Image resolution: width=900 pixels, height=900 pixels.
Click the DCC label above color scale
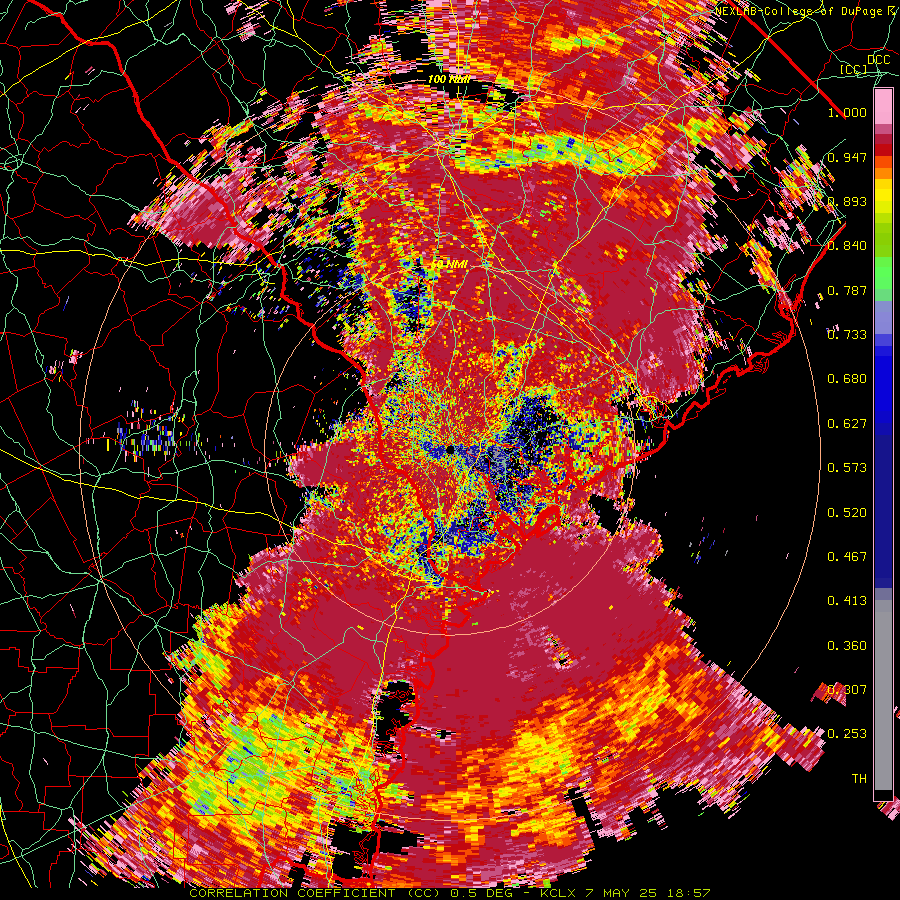click(878, 60)
